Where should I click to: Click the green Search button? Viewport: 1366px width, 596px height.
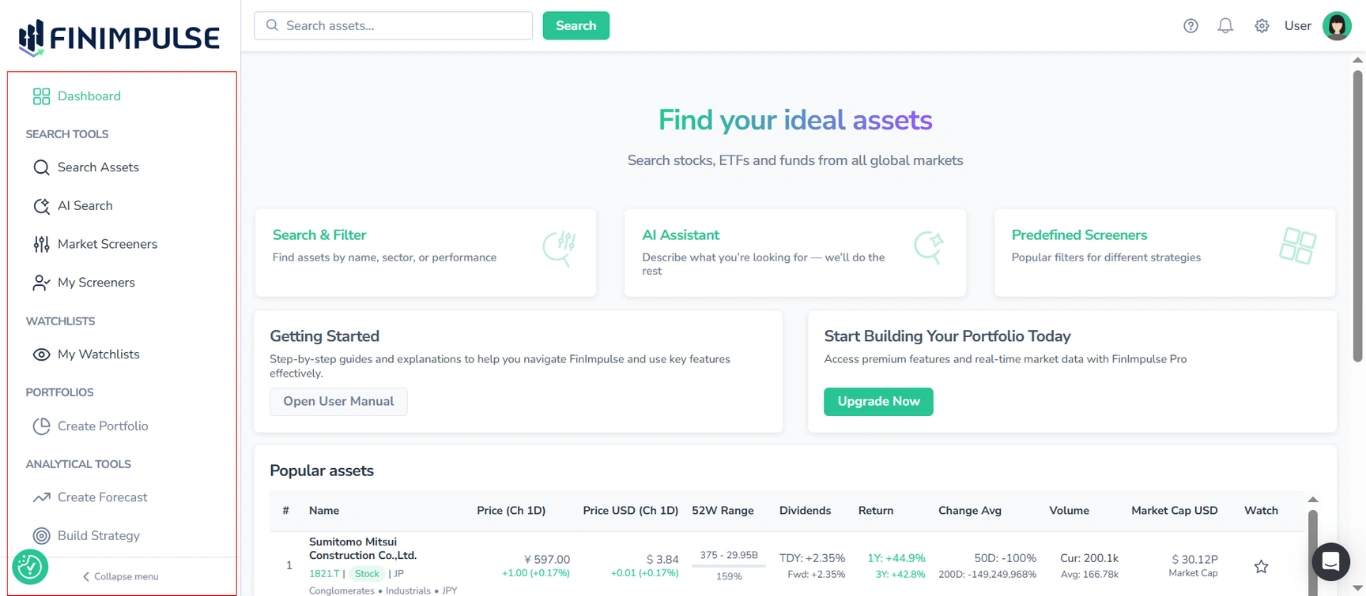576,26
